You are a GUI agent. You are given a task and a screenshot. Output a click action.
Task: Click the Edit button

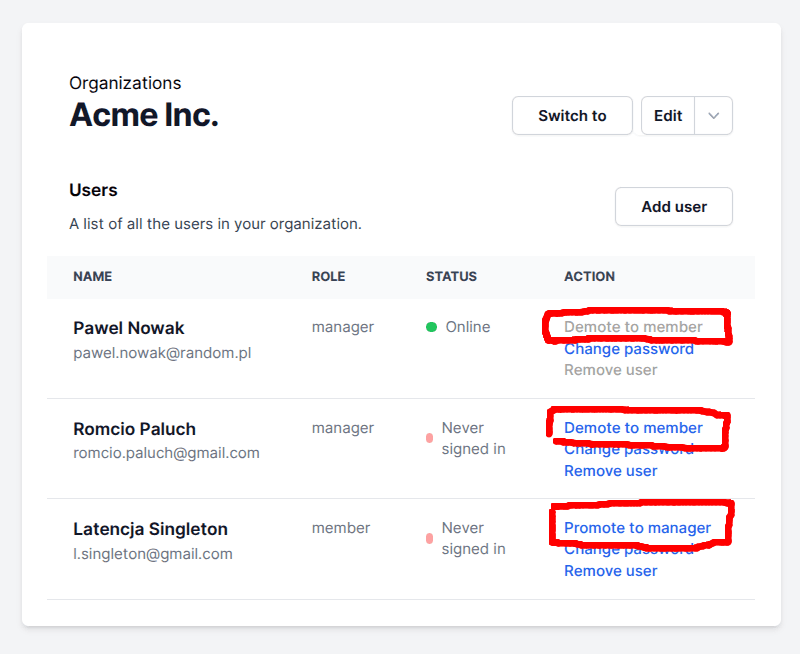pos(668,116)
